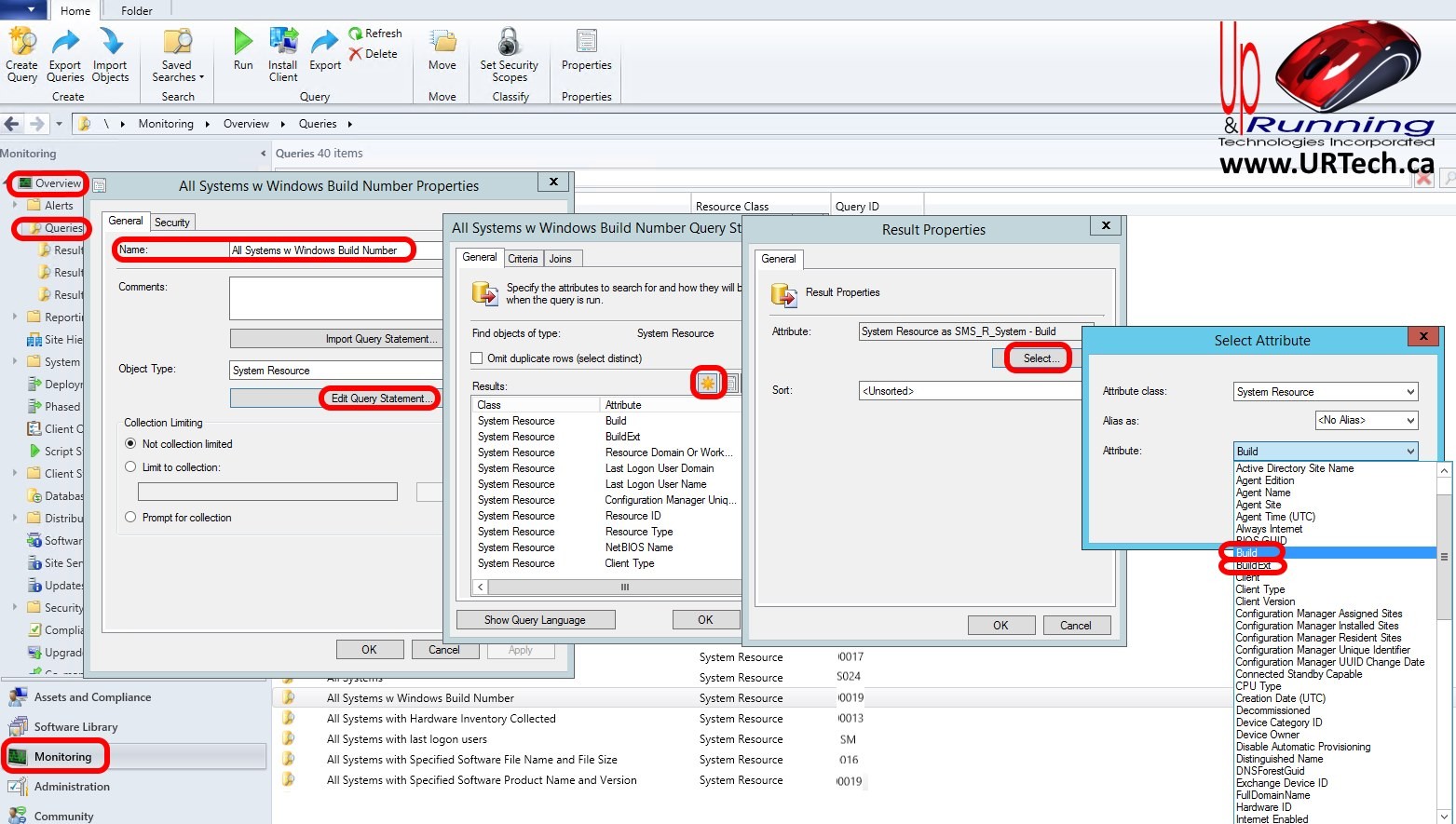The image size is (1456, 824).
Task: Click the Edit Query Statement button
Action: pyautogui.click(x=382, y=398)
